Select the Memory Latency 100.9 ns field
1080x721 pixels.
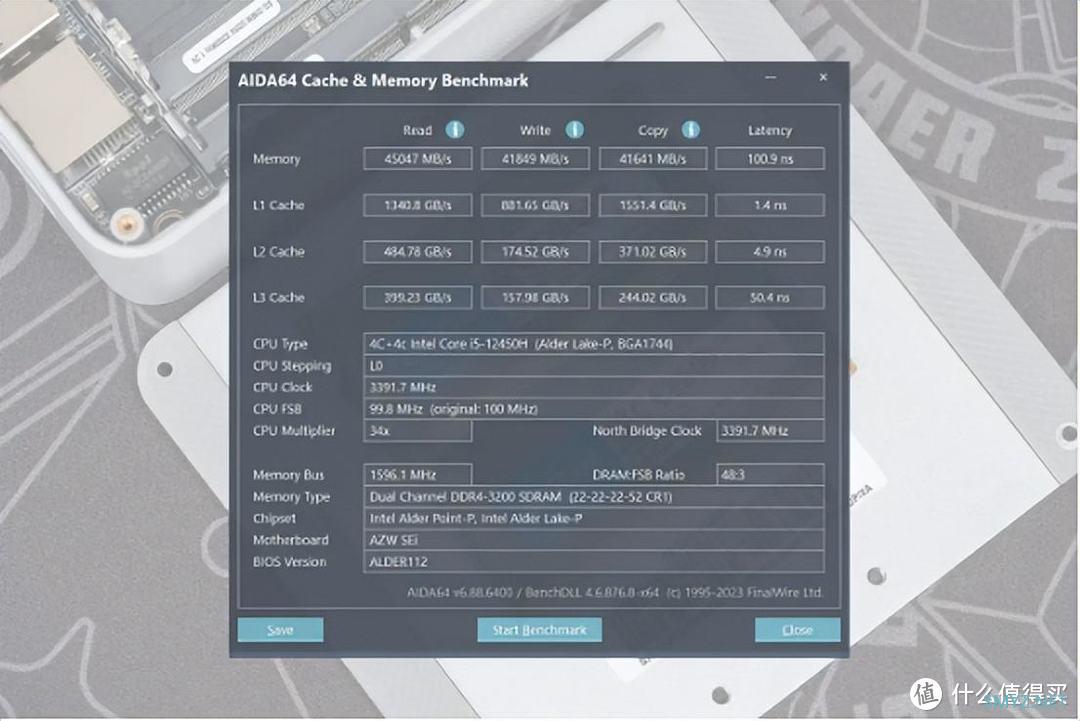pos(769,159)
